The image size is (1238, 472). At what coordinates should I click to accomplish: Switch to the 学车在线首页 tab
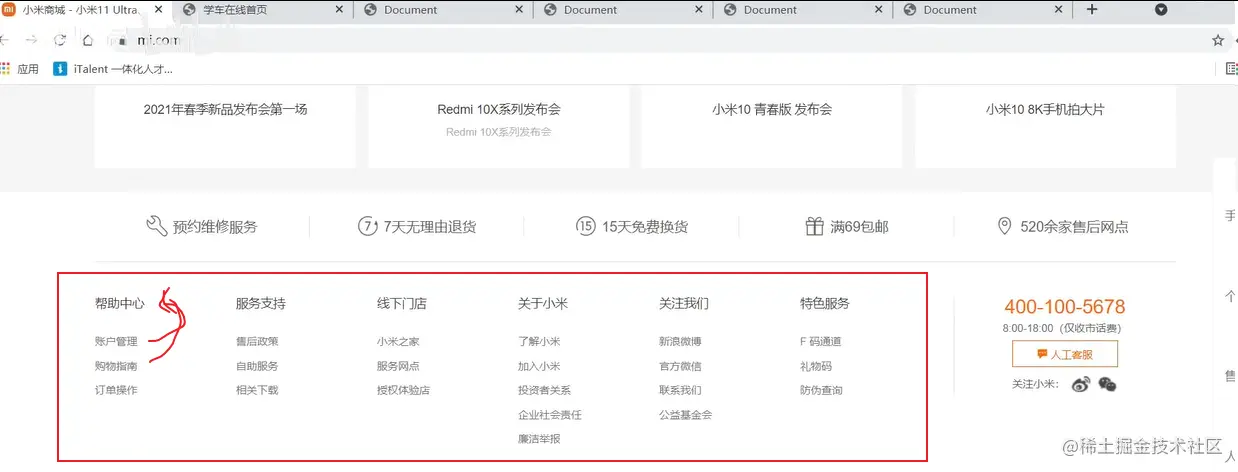pyautogui.click(x=260, y=10)
